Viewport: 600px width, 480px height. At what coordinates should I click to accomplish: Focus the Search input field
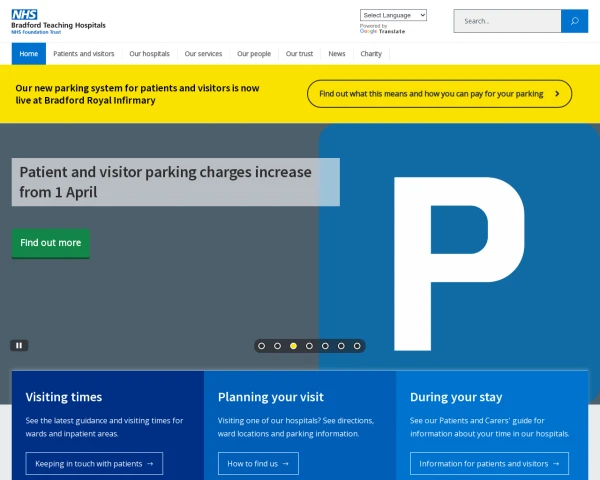[x=507, y=21]
